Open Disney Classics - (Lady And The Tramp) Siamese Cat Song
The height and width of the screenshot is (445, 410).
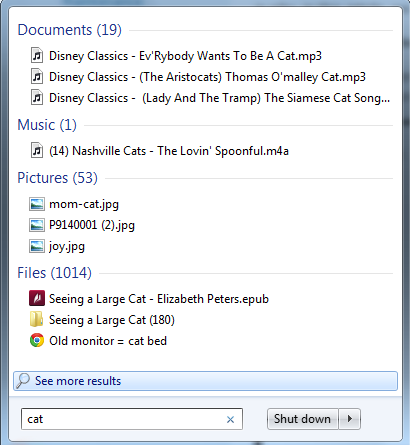(219, 98)
